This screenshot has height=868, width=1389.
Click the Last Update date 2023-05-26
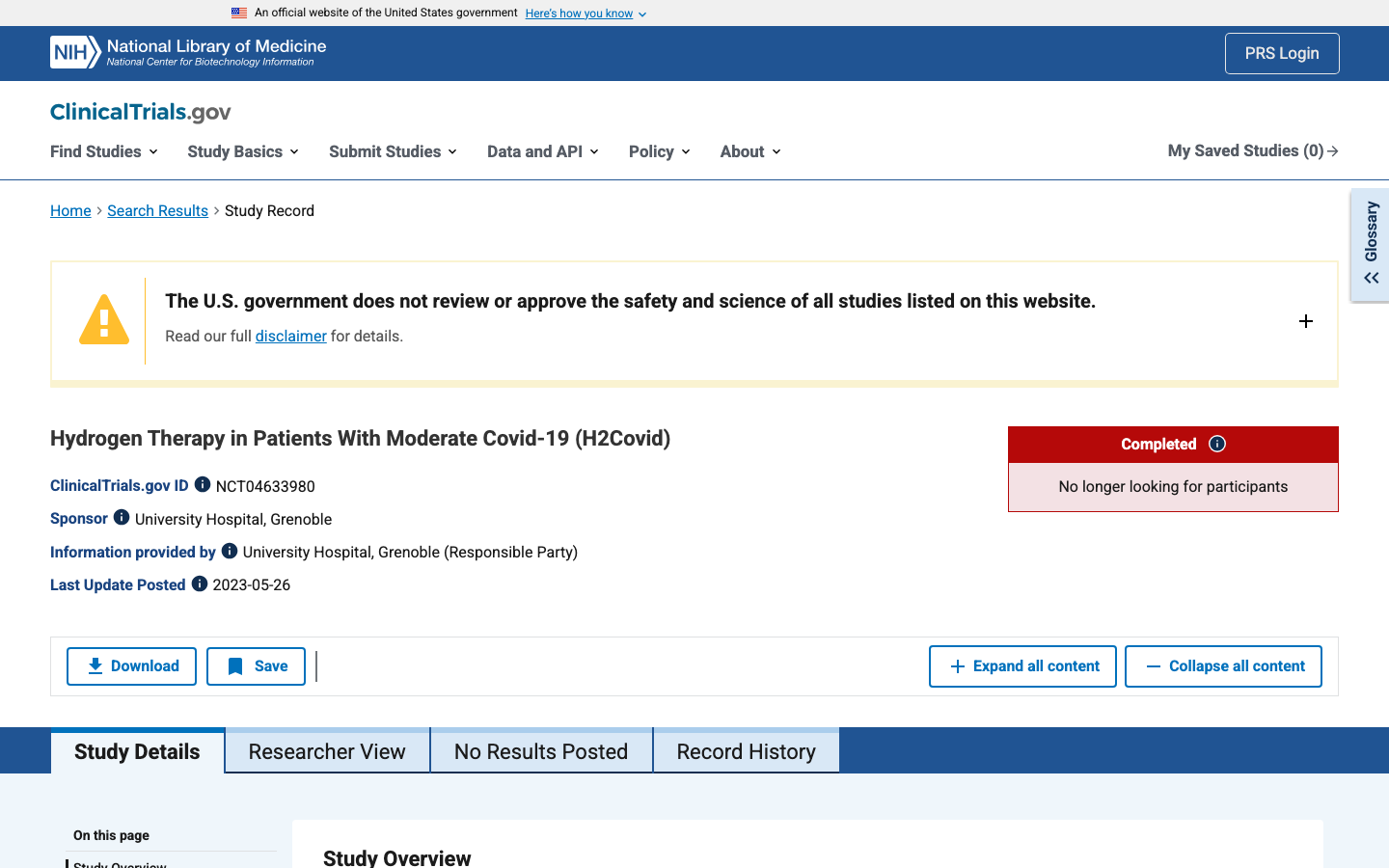[251, 584]
